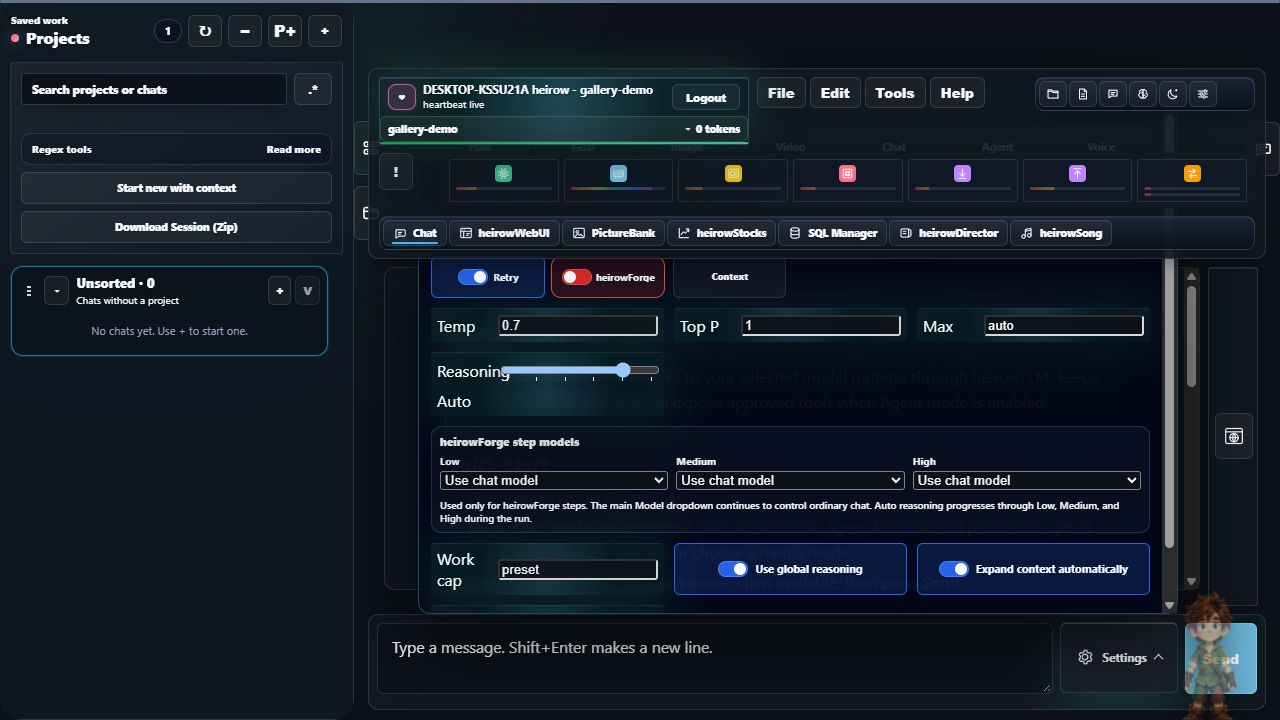Screen dimensions: 1280x720
Task: Click the orange swap arrows icon
Action: click(1192, 173)
